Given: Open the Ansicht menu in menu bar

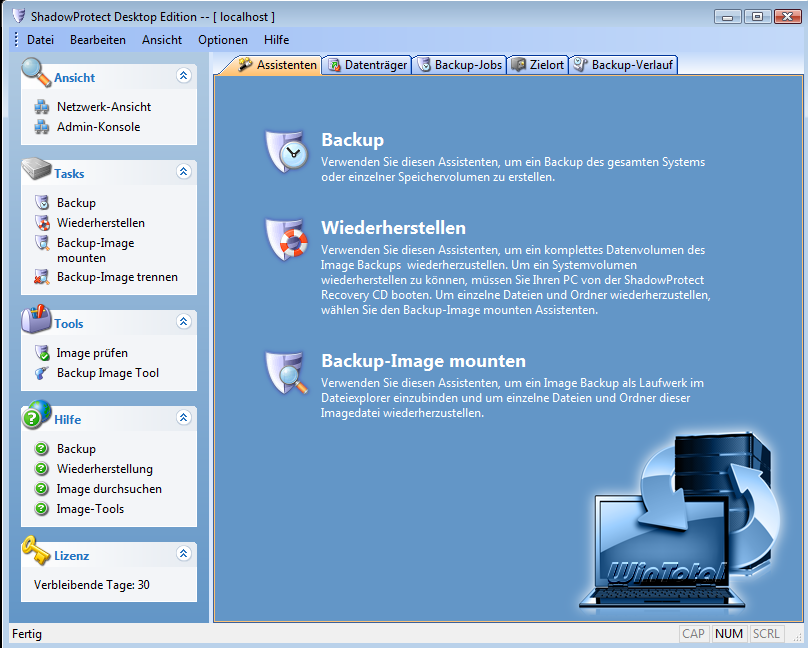Looking at the screenshot, I should 162,40.
